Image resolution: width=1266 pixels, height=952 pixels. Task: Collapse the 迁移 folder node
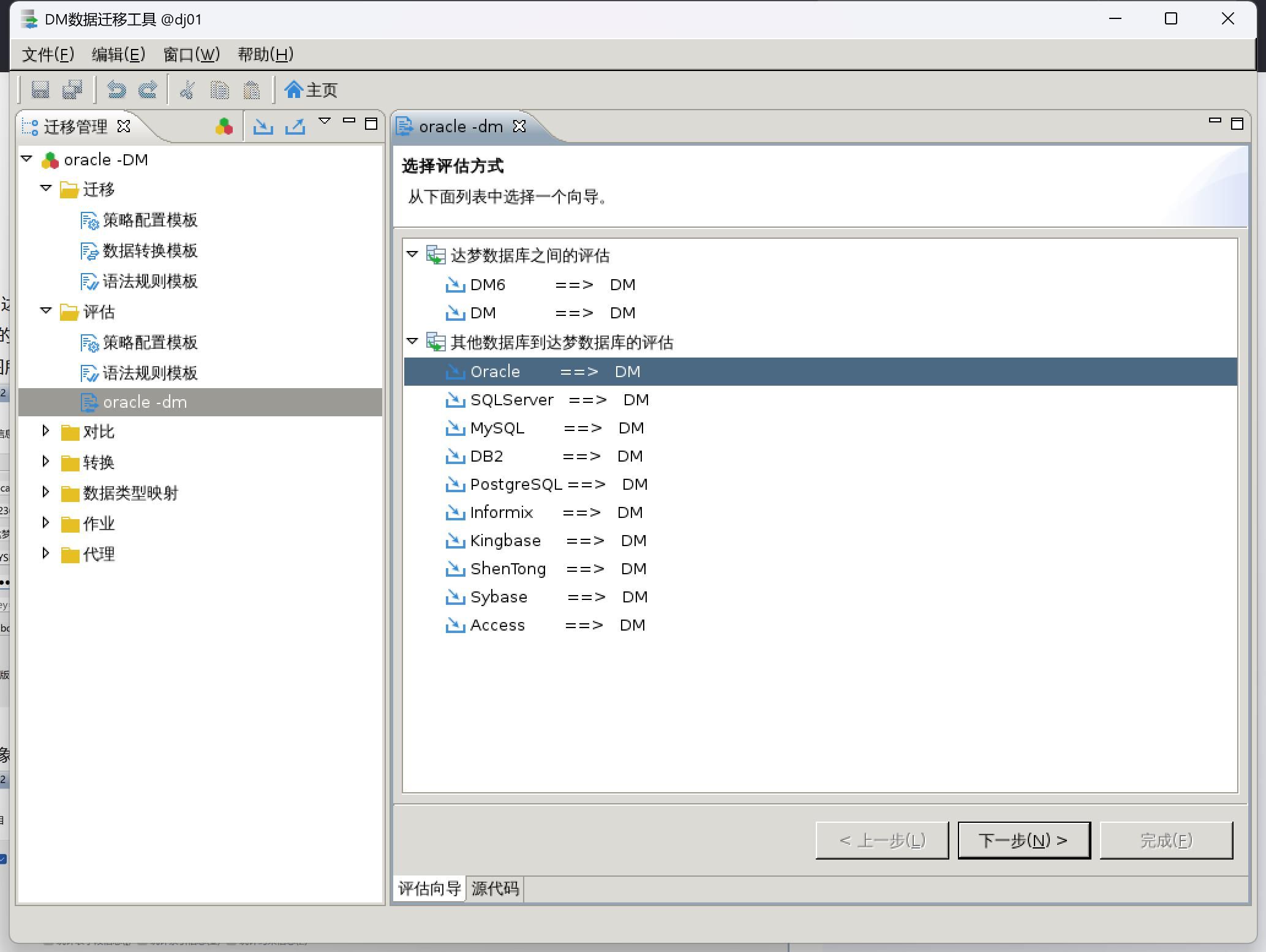[46, 189]
